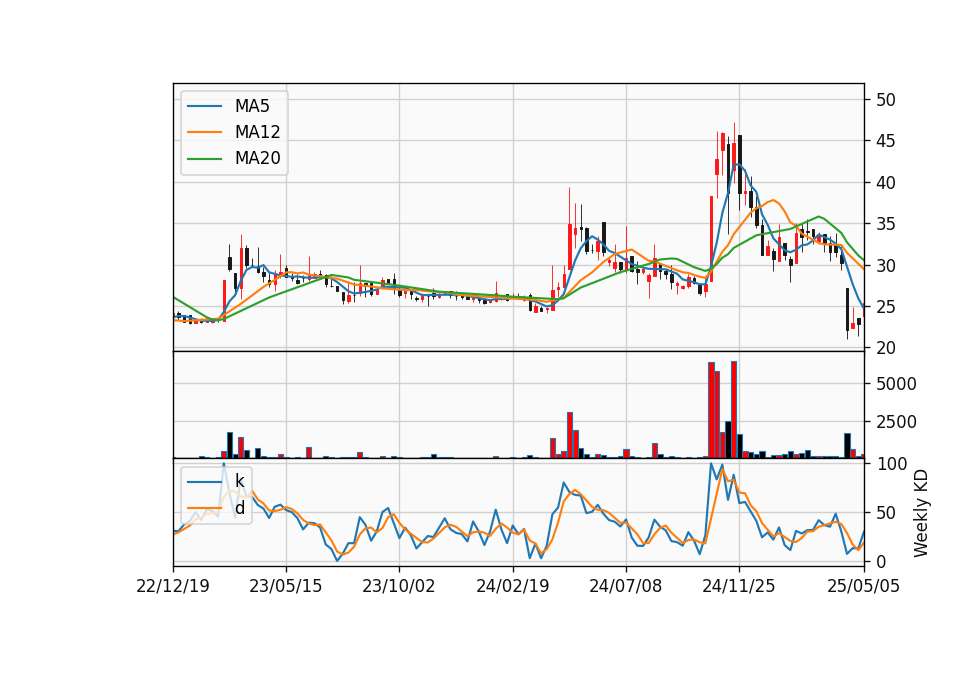Click the 24/07/08 date label
960x690 pixels.
(x=626, y=586)
